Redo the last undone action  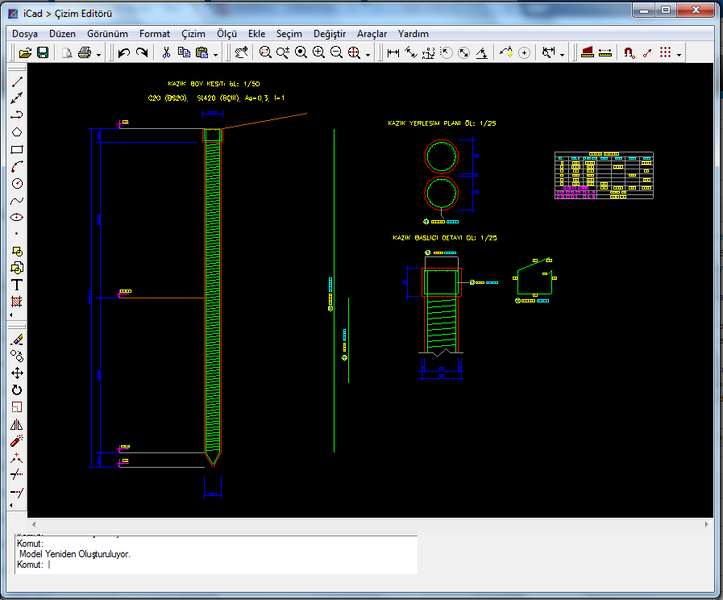pyautogui.click(x=142, y=53)
